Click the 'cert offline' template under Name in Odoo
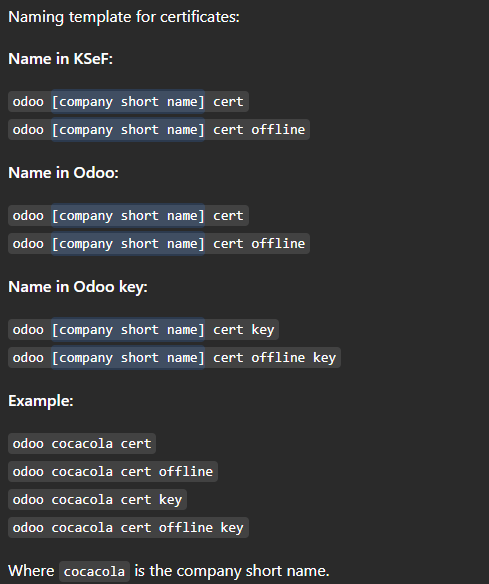Screen dimensions: 489x584 coord(159,244)
